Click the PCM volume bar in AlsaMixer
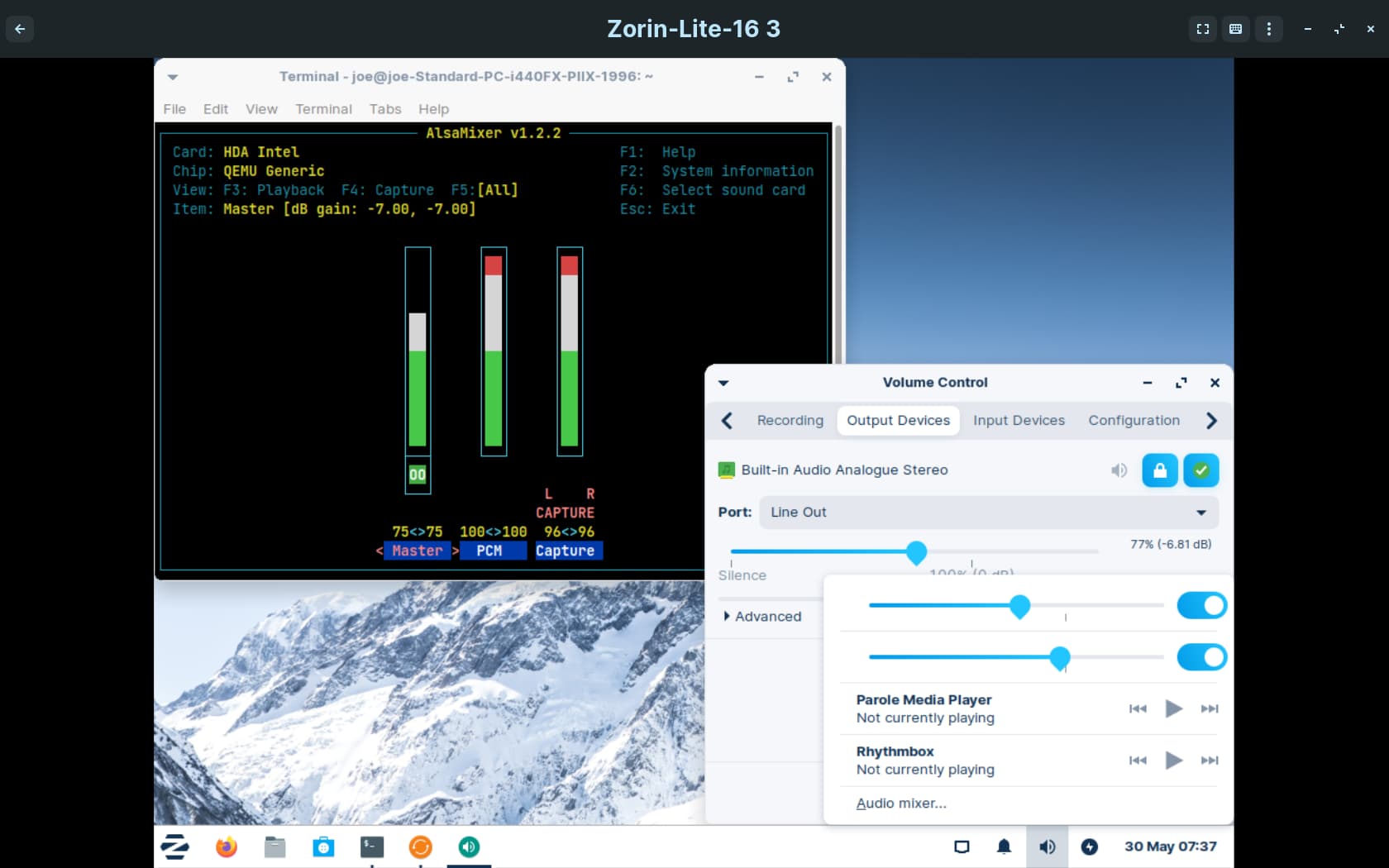Viewport: 1389px width, 868px height. click(494, 351)
